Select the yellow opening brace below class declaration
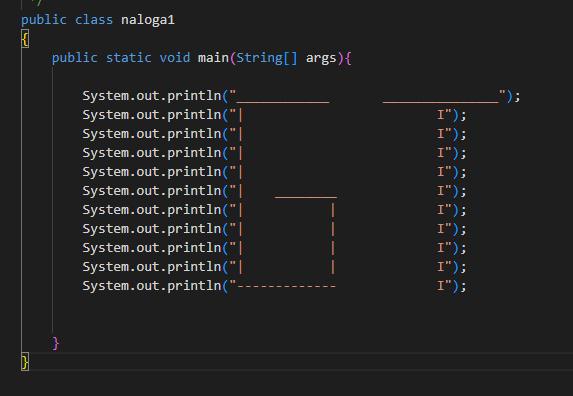 coord(25,39)
